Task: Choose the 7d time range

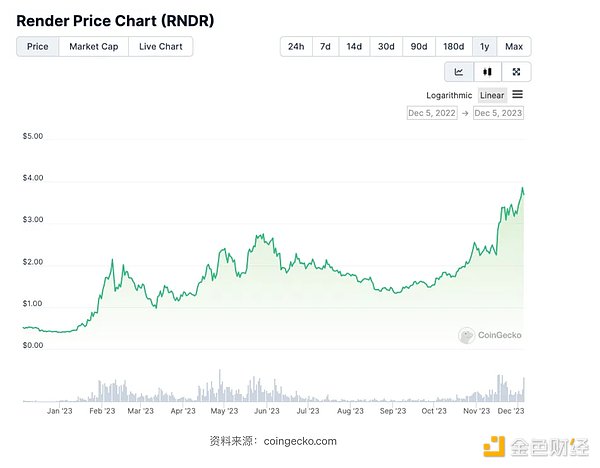Action: (x=325, y=46)
